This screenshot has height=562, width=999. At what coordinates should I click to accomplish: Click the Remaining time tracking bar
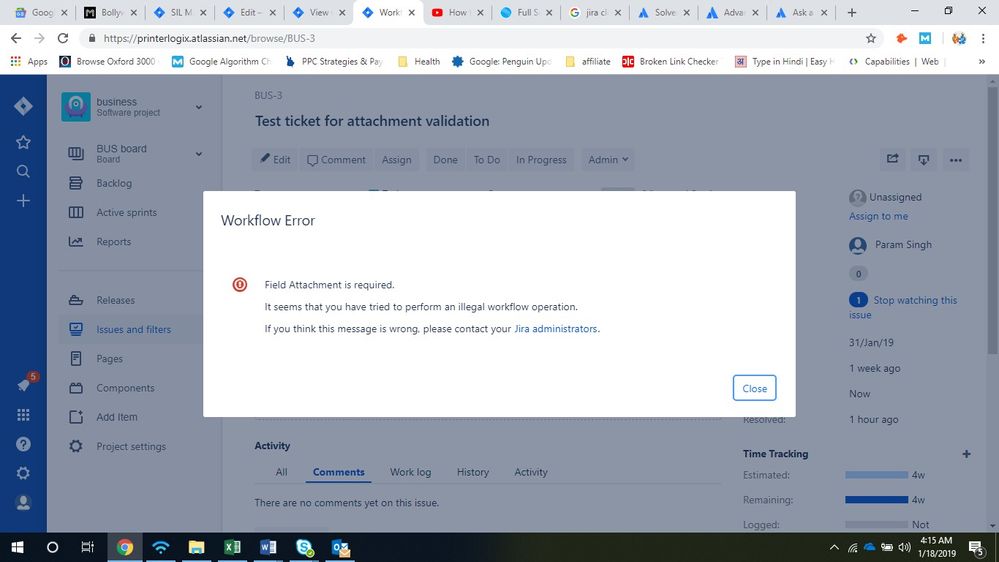tap(876, 500)
